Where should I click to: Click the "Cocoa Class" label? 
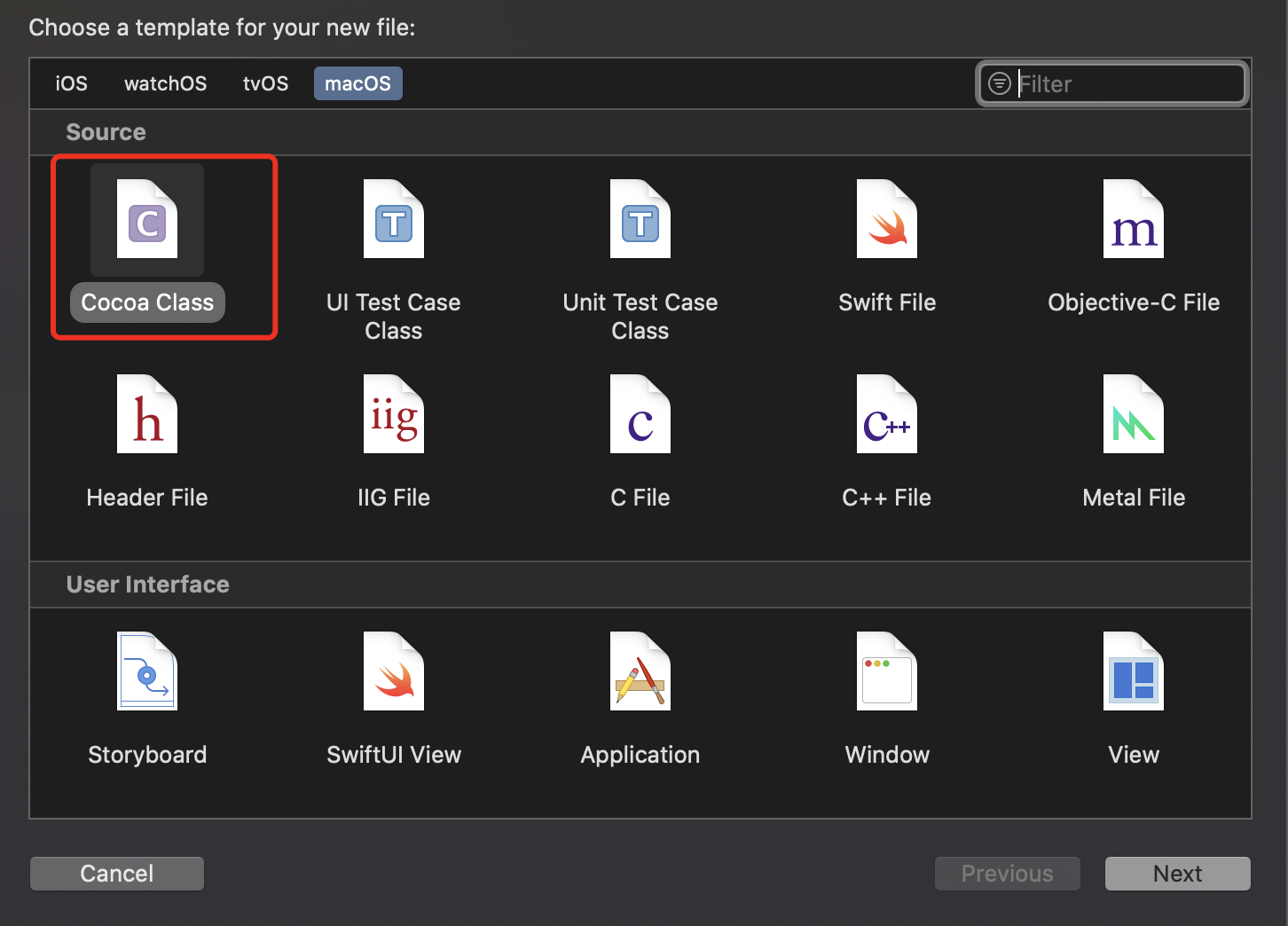pyautogui.click(x=147, y=302)
